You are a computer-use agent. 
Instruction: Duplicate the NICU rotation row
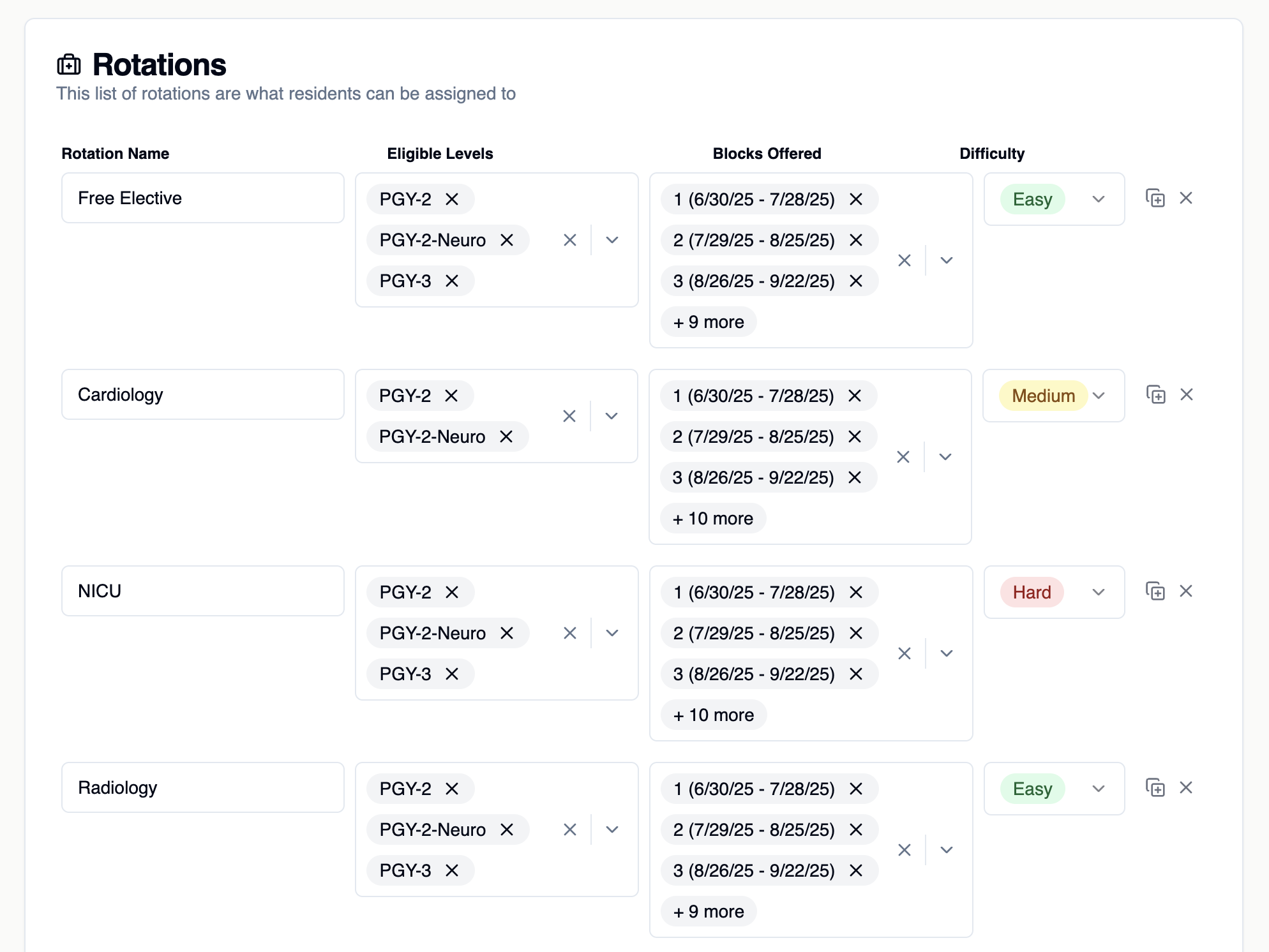pos(1155,591)
